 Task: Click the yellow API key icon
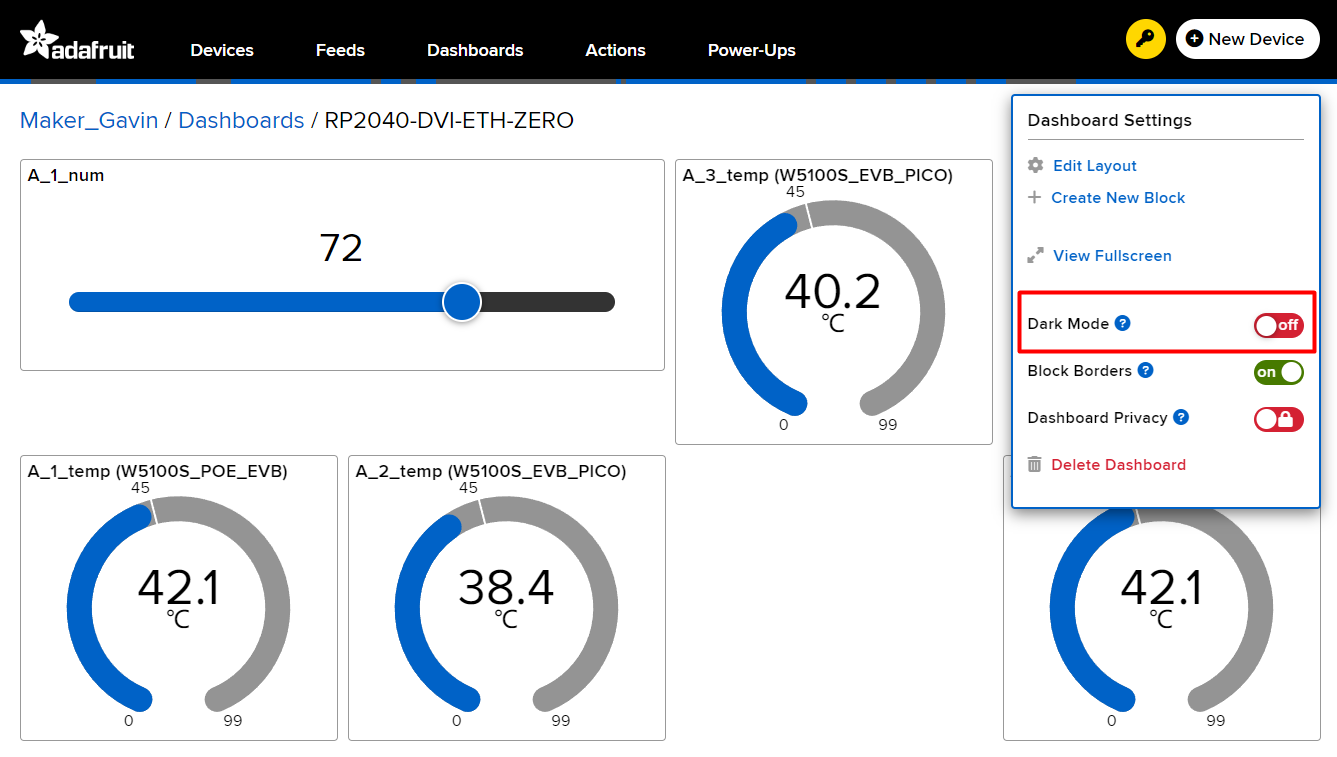click(1145, 39)
